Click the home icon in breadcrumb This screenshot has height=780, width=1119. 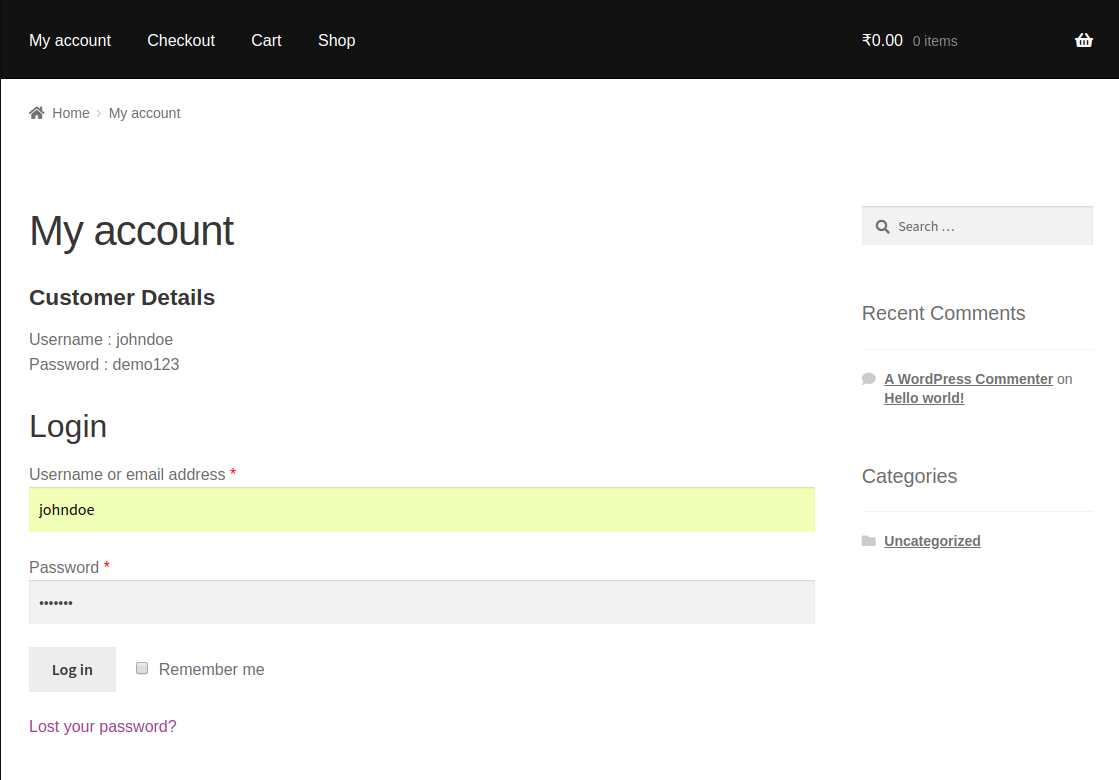point(37,113)
